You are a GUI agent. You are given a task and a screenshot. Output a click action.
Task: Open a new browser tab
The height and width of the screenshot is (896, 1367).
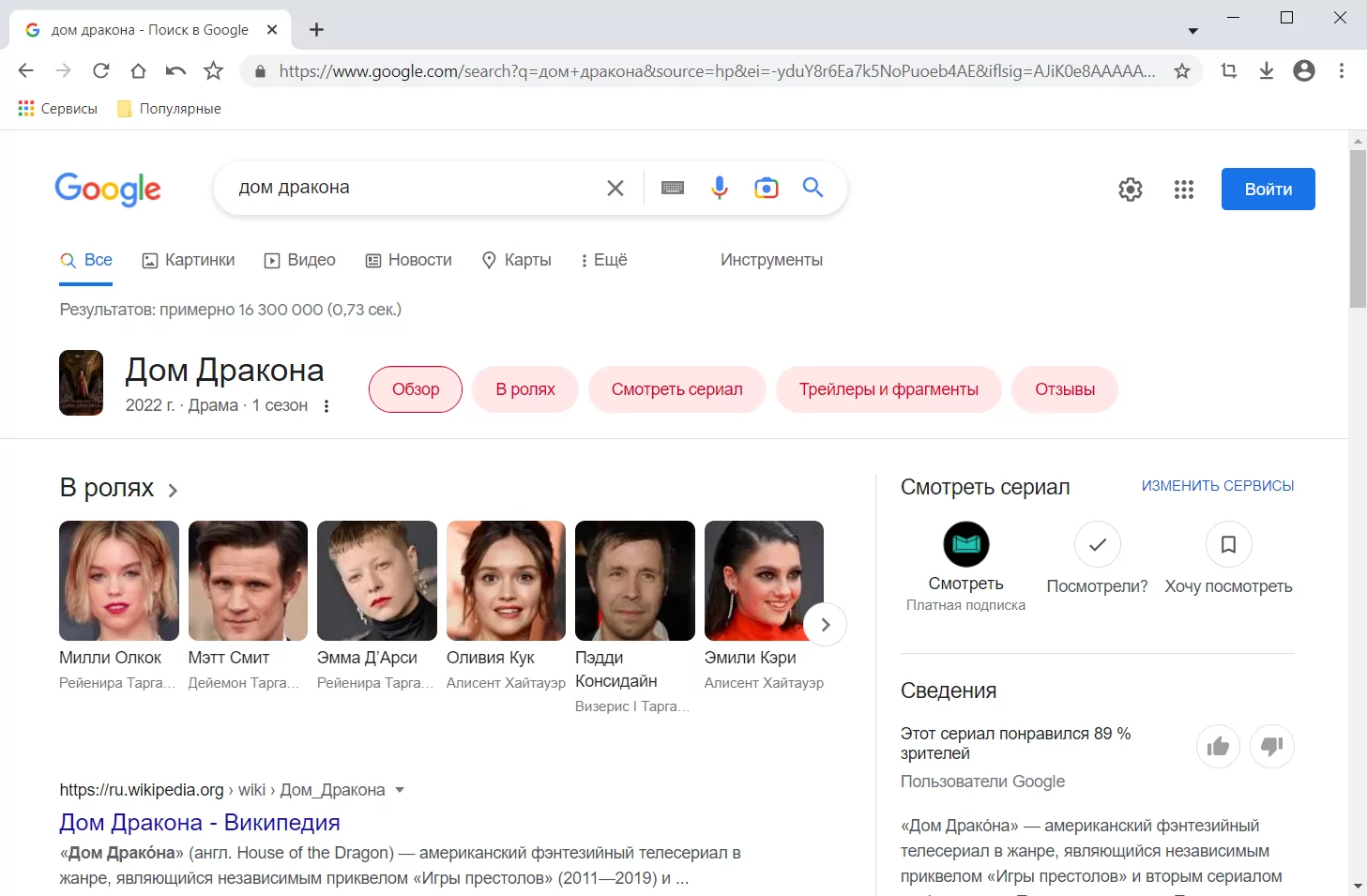tap(317, 30)
